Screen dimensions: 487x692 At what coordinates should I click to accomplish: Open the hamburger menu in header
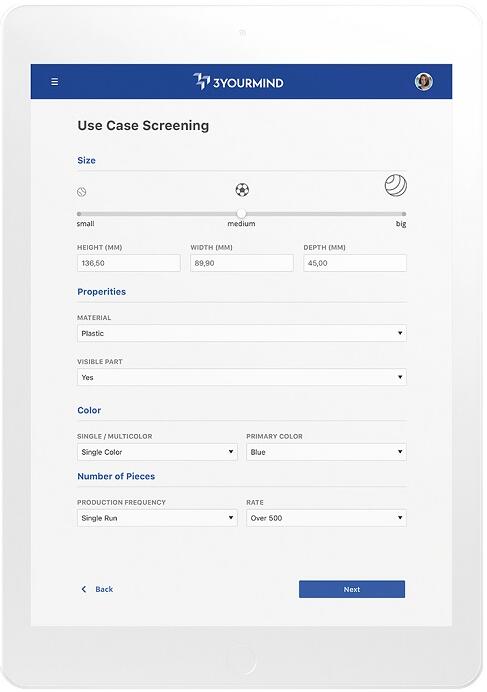click(55, 82)
